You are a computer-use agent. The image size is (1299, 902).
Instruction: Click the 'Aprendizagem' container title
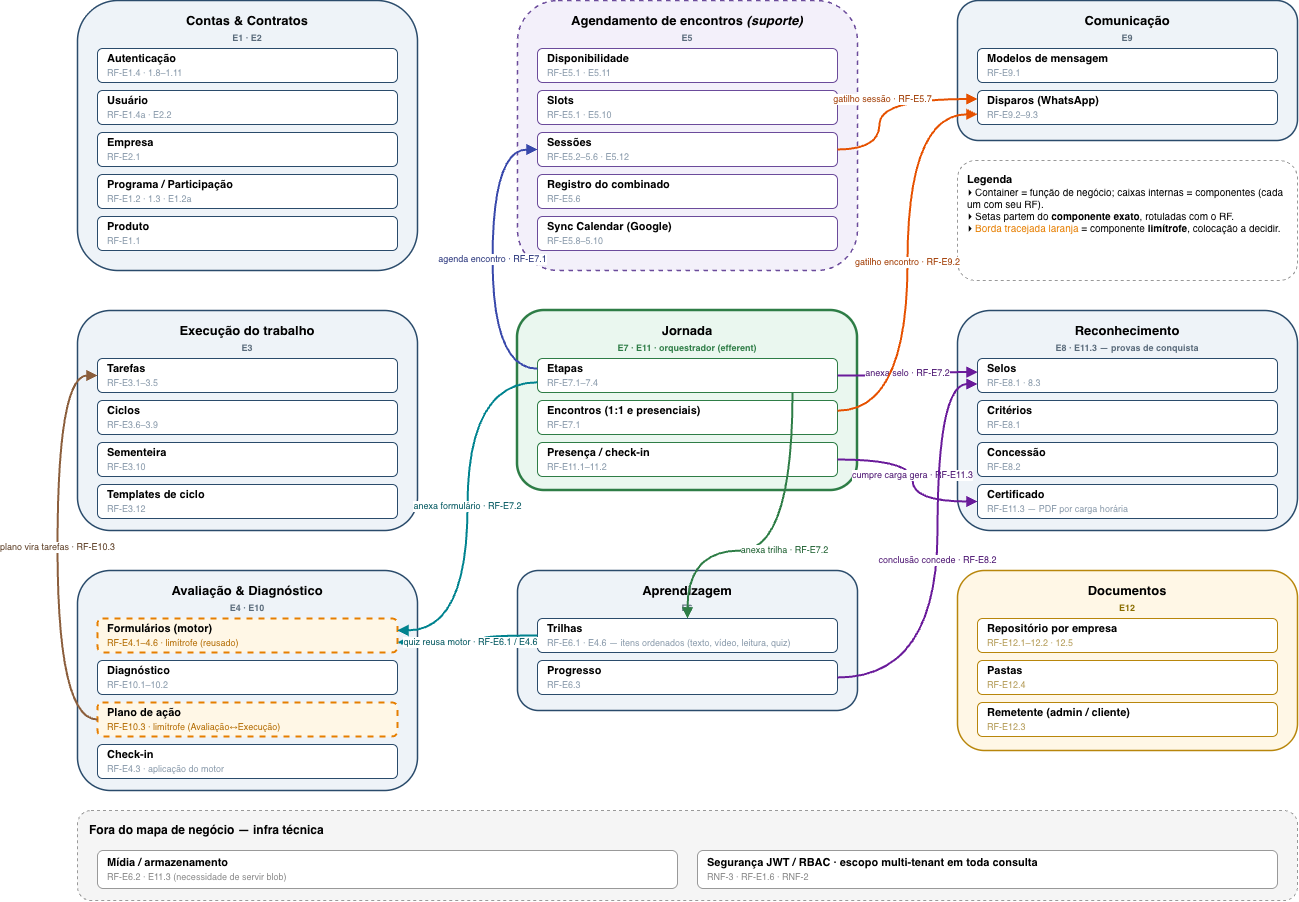pos(687,591)
